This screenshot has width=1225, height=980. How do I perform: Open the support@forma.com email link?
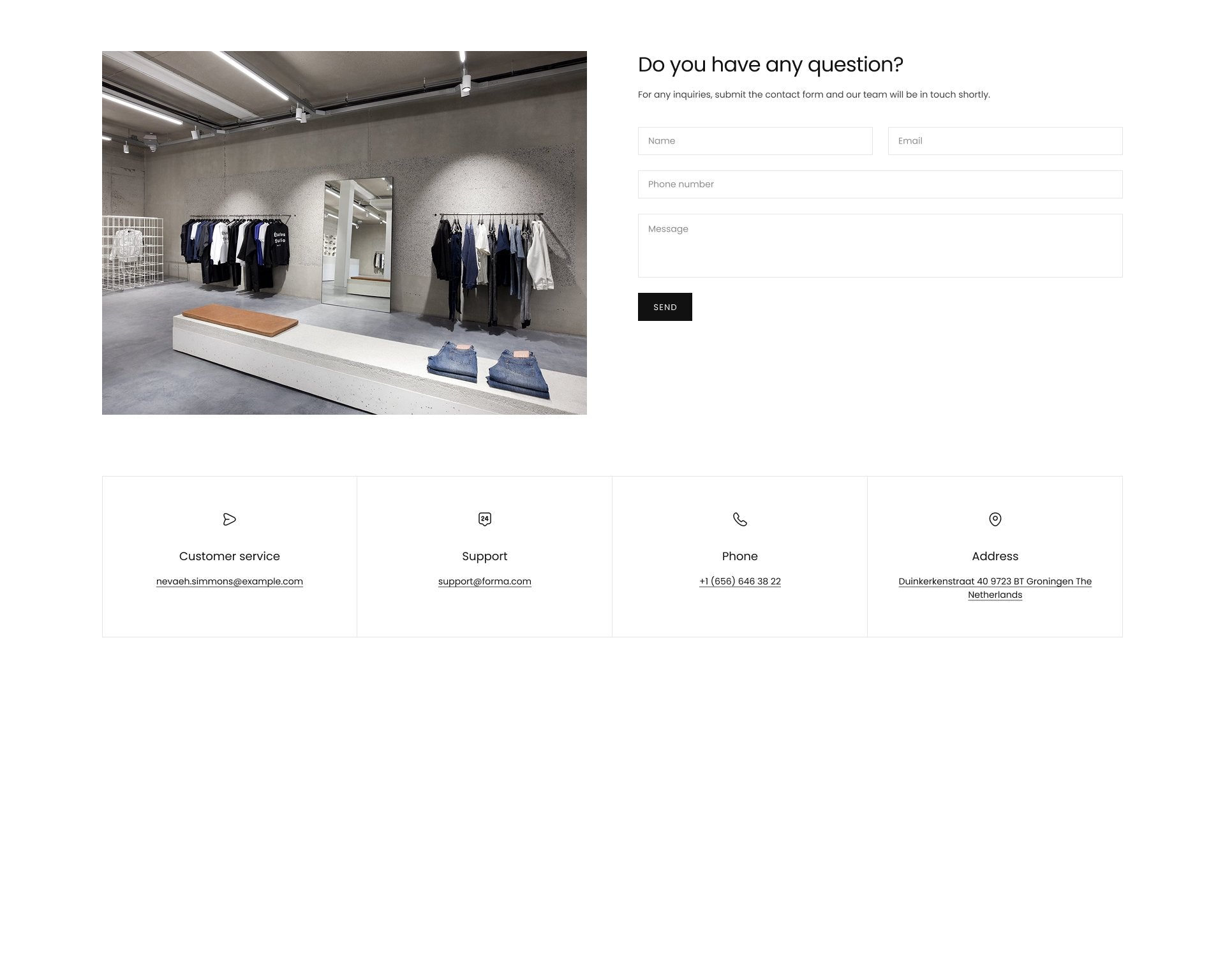[485, 581]
